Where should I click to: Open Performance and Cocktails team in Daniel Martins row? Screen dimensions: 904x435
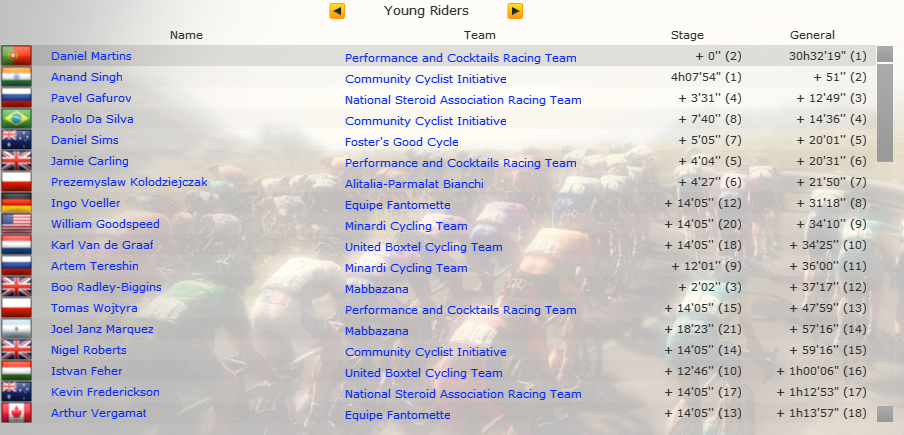[461, 58]
